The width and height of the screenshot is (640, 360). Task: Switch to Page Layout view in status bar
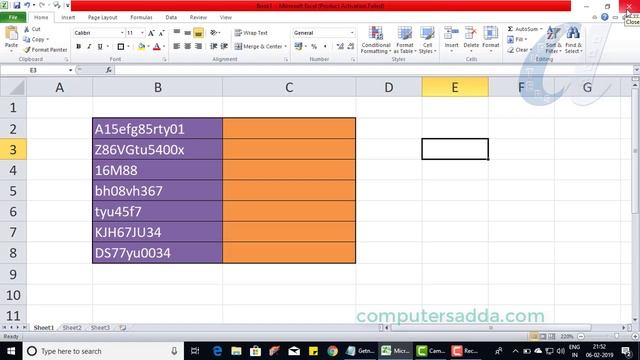point(543,336)
